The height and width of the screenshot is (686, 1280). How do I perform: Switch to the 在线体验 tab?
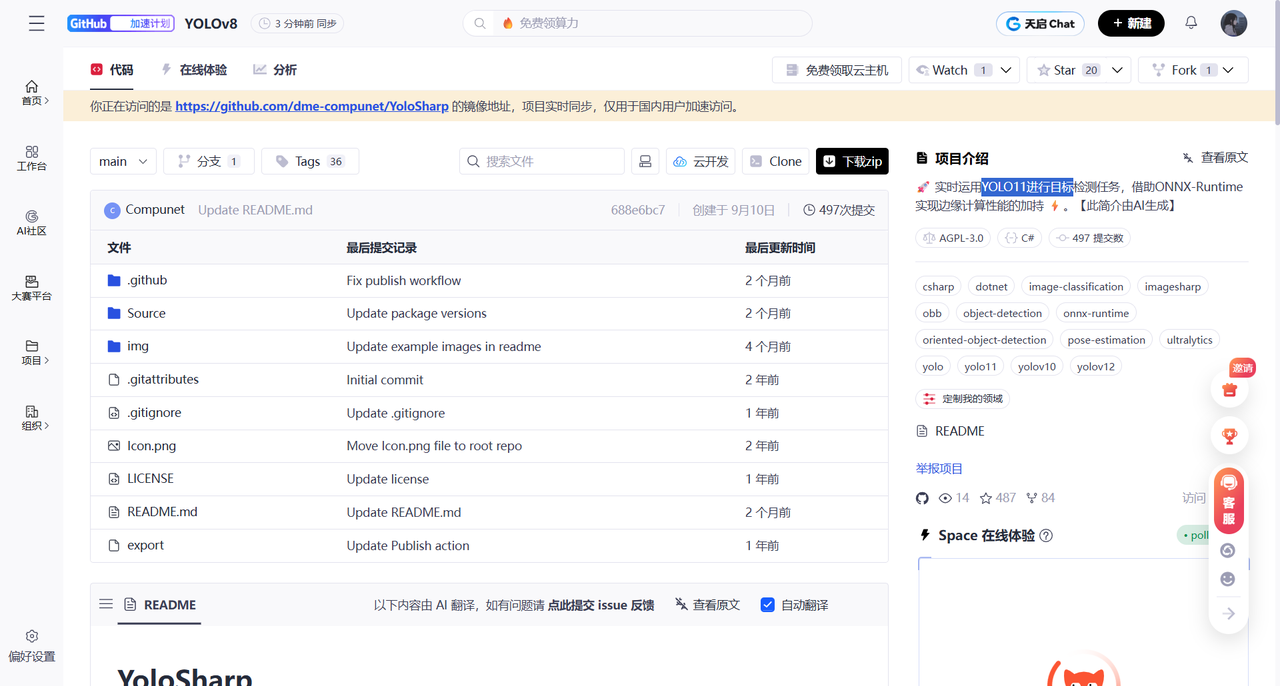click(194, 70)
